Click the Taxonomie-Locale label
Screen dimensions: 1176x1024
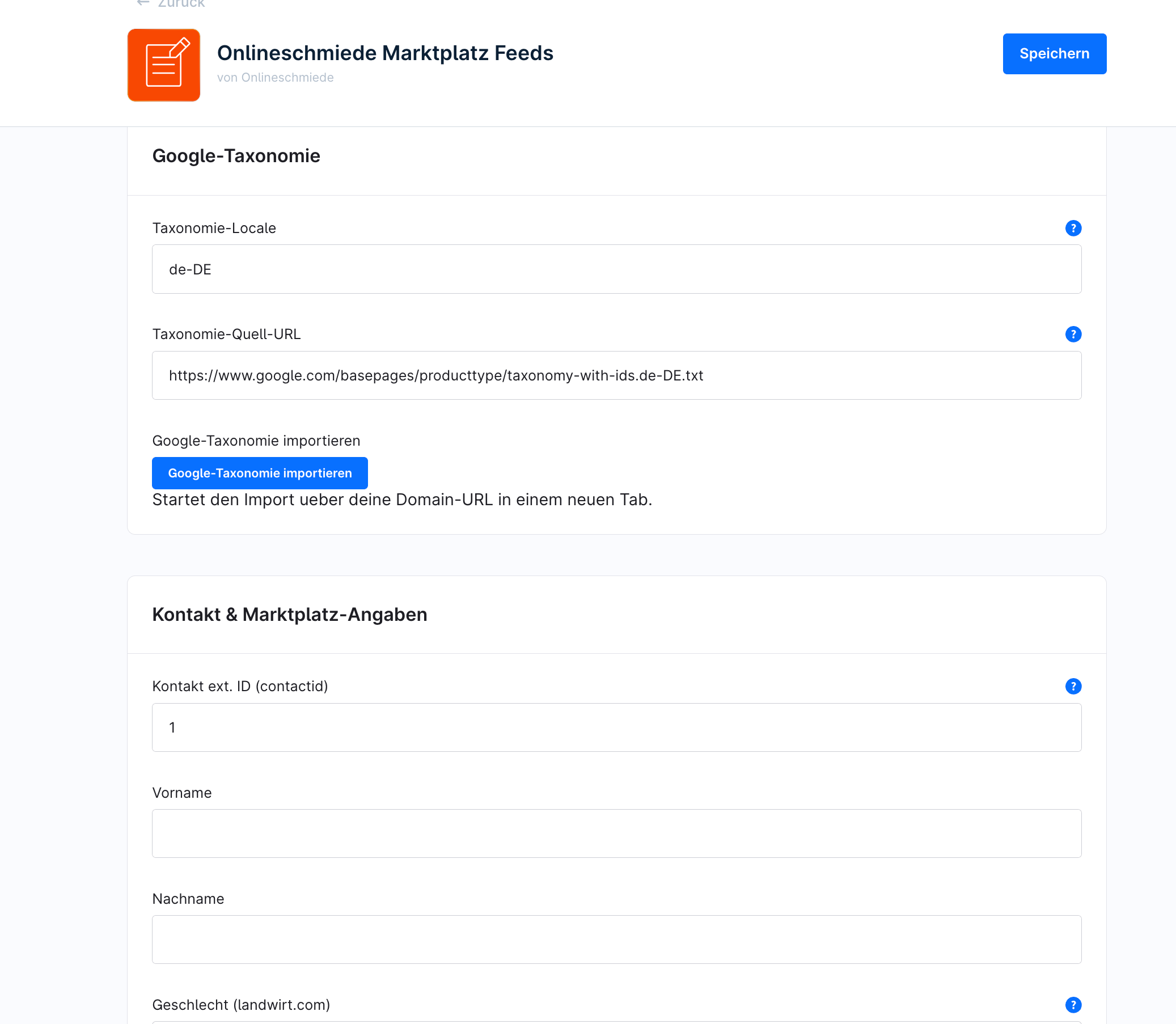click(x=214, y=228)
